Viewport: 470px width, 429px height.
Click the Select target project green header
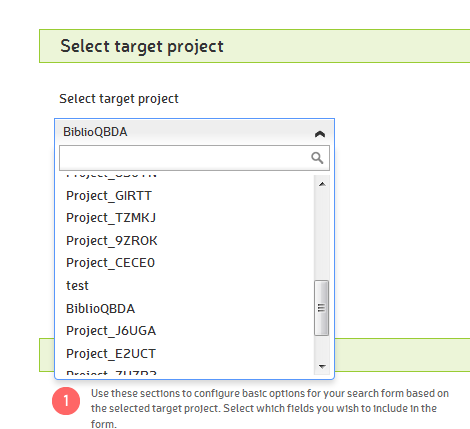pyautogui.click(x=255, y=46)
